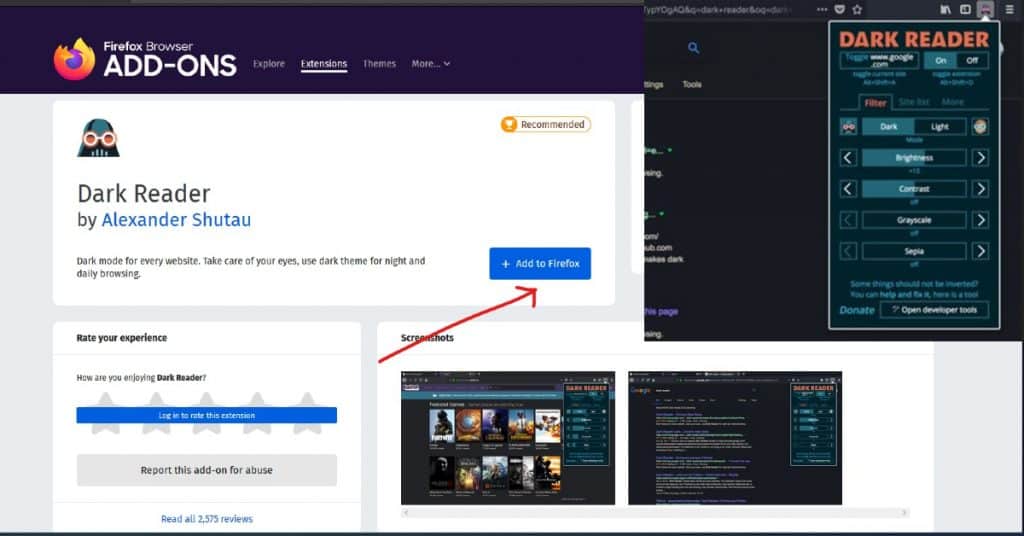Image resolution: width=1024 pixels, height=536 pixels.
Task: Open the second screenshot showing Google results
Action: click(x=735, y=438)
